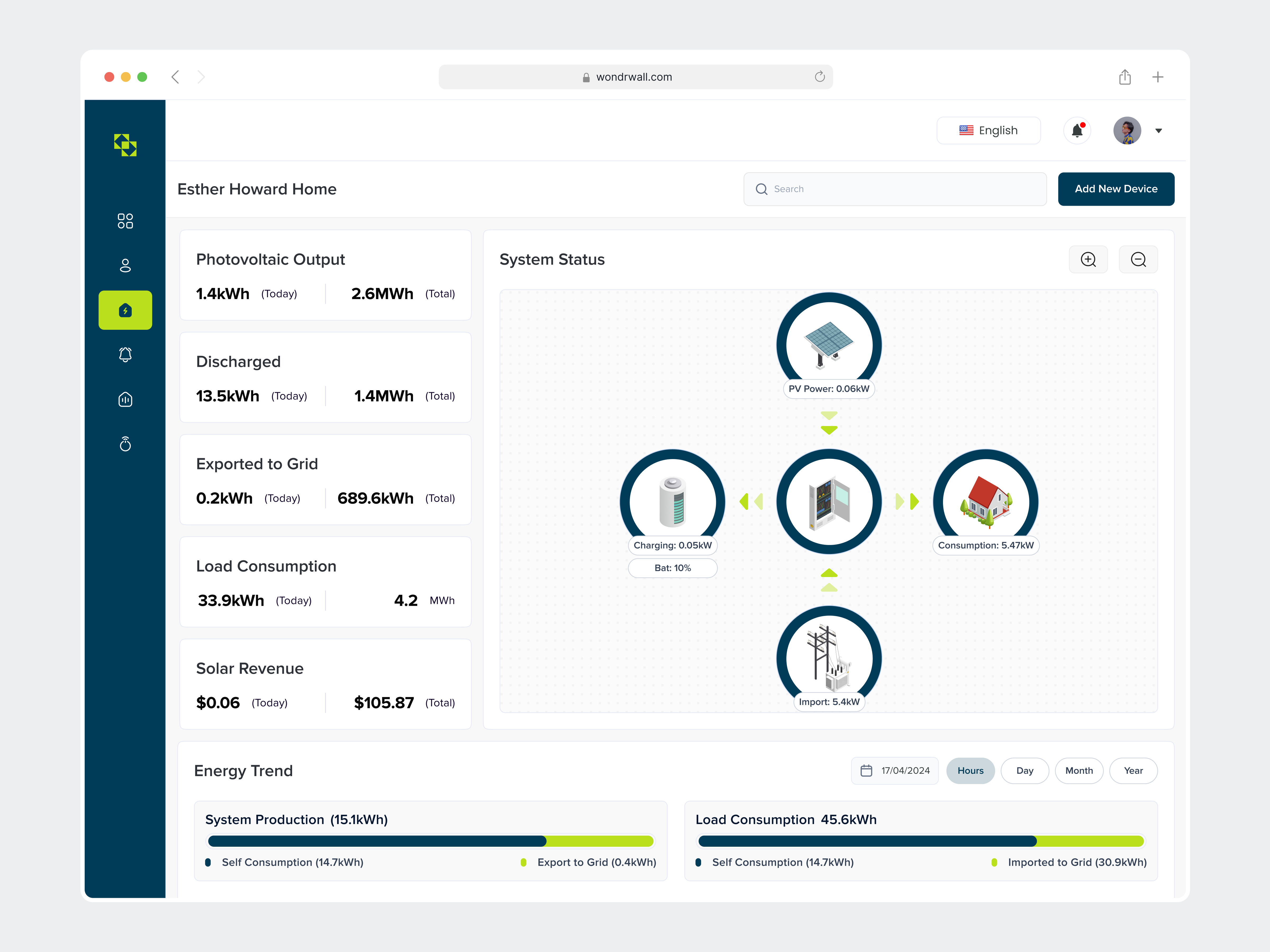Open the English language selector
The width and height of the screenshot is (1270, 952).
[x=989, y=130]
